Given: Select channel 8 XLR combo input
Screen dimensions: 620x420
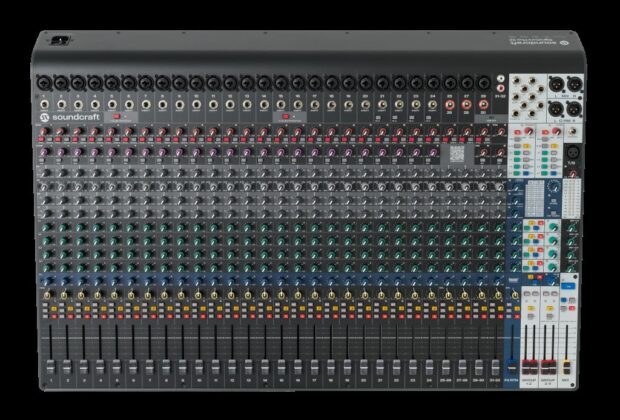Looking at the screenshot, I should [x=162, y=83].
